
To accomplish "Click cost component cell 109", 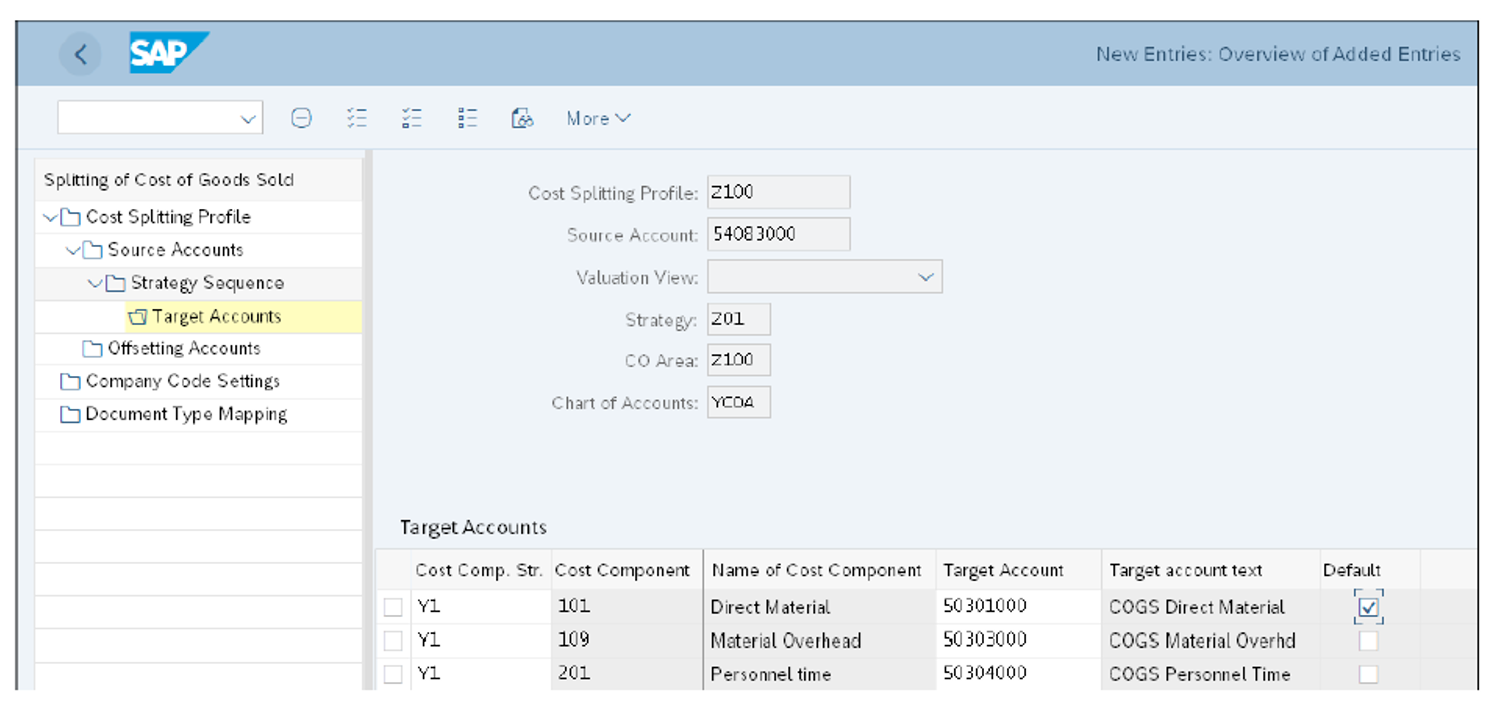I will point(626,640).
